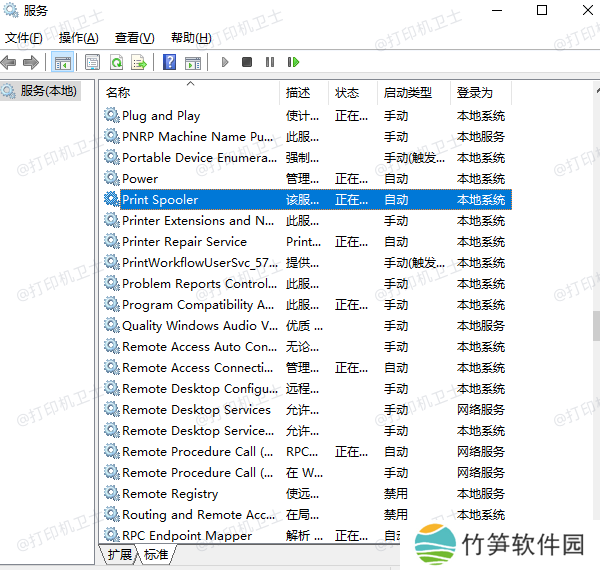Click the Export List toolbar icon

tap(140, 62)
